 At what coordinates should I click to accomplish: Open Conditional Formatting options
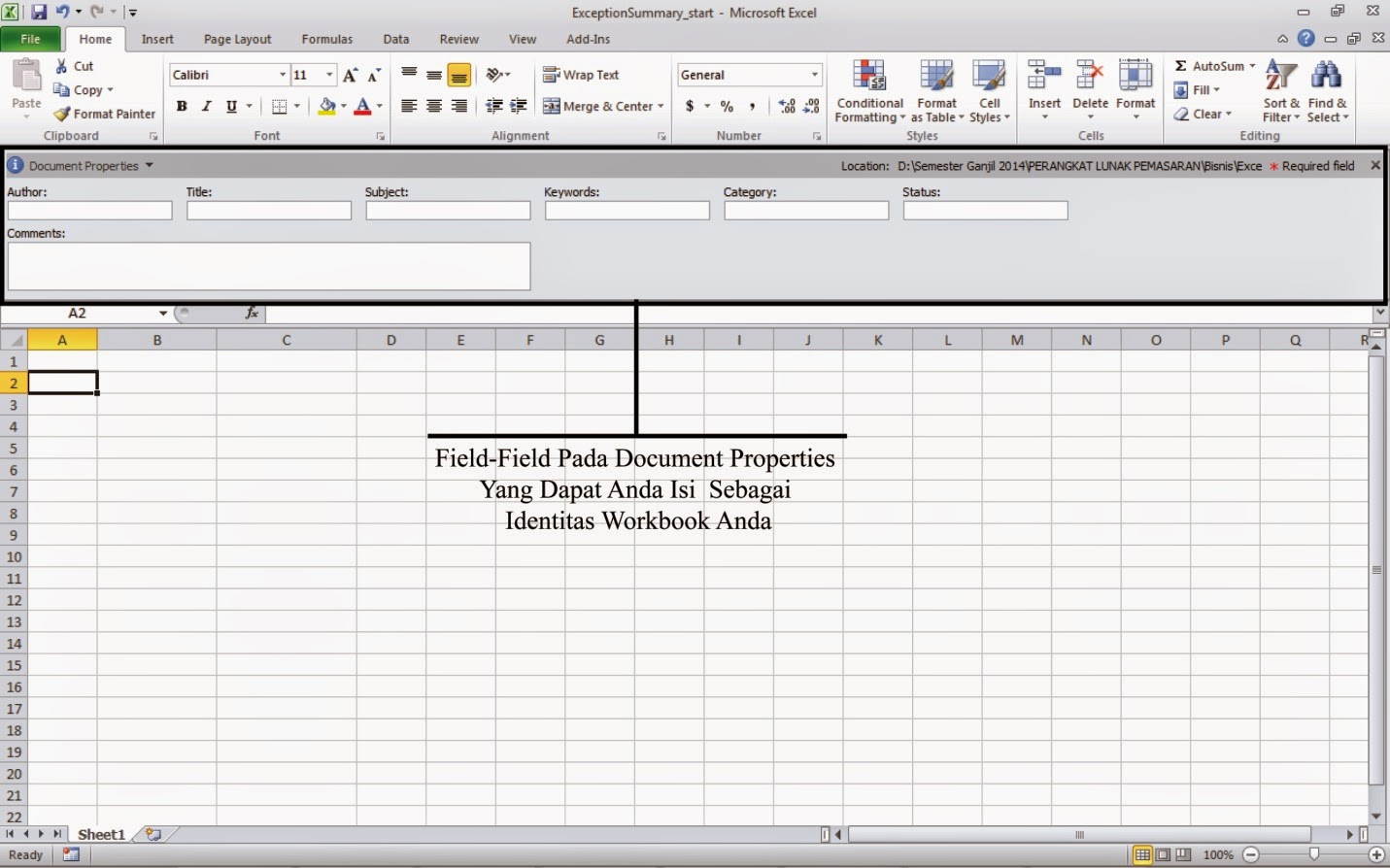click(868, 90)
